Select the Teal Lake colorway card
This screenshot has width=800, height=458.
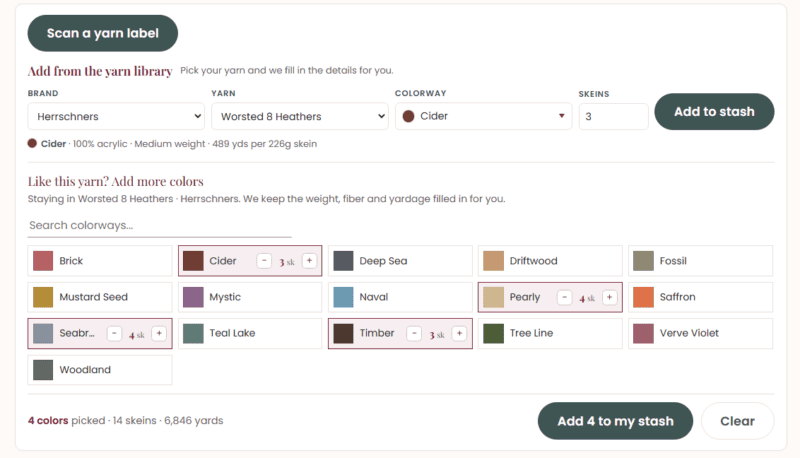250,333
